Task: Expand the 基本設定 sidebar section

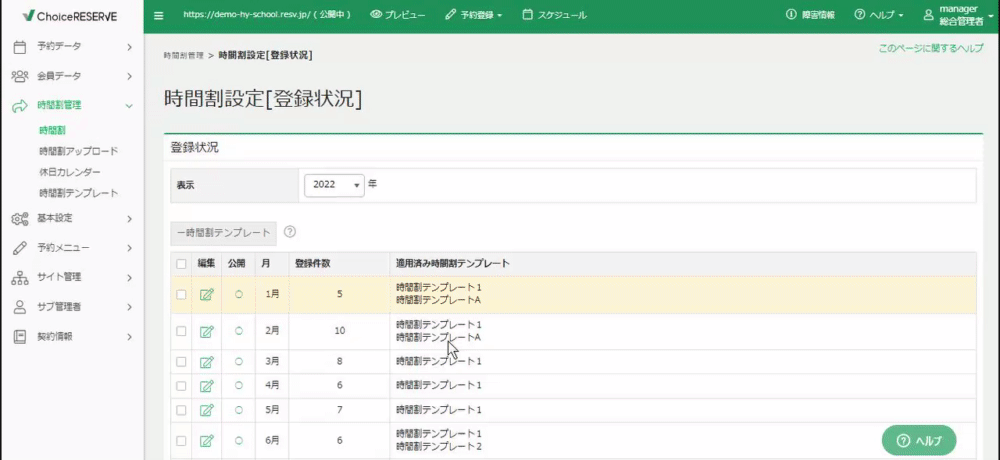Action: pos(72,218)
